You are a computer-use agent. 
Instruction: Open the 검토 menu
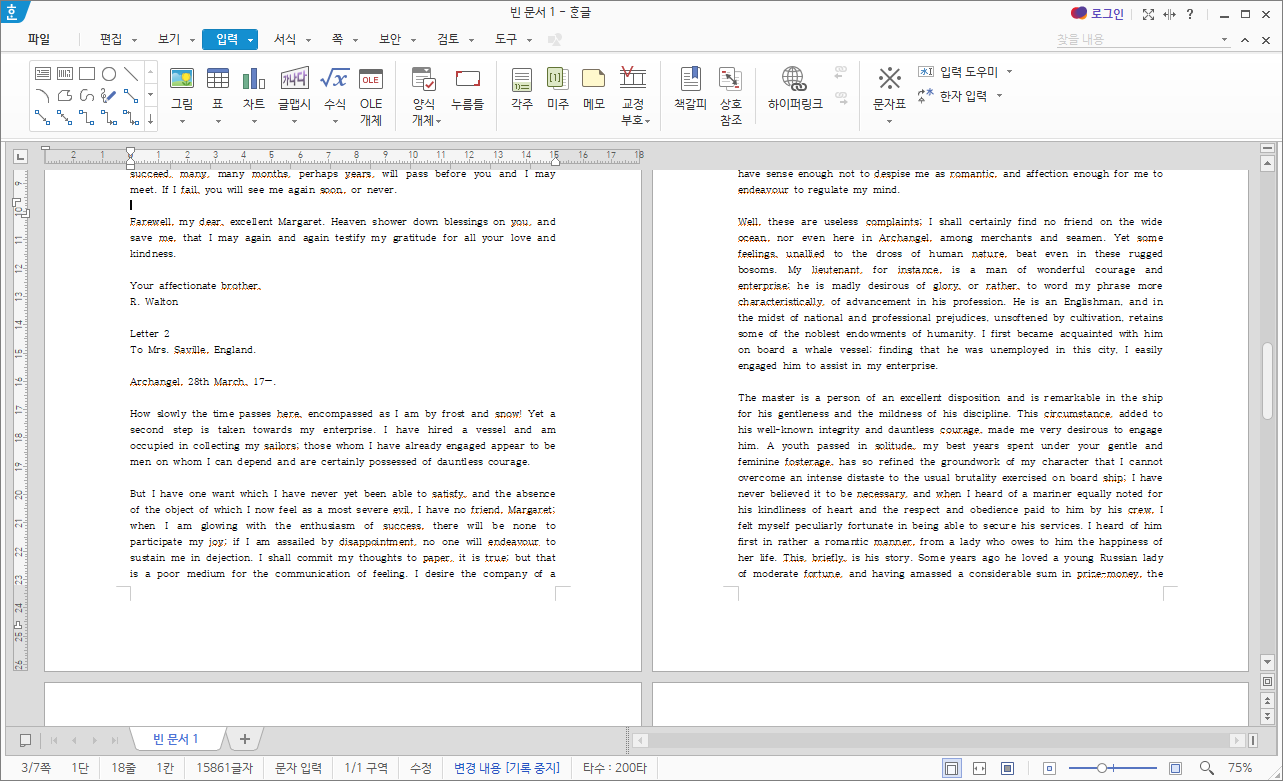pyautogui.click(x=448, y=39)
